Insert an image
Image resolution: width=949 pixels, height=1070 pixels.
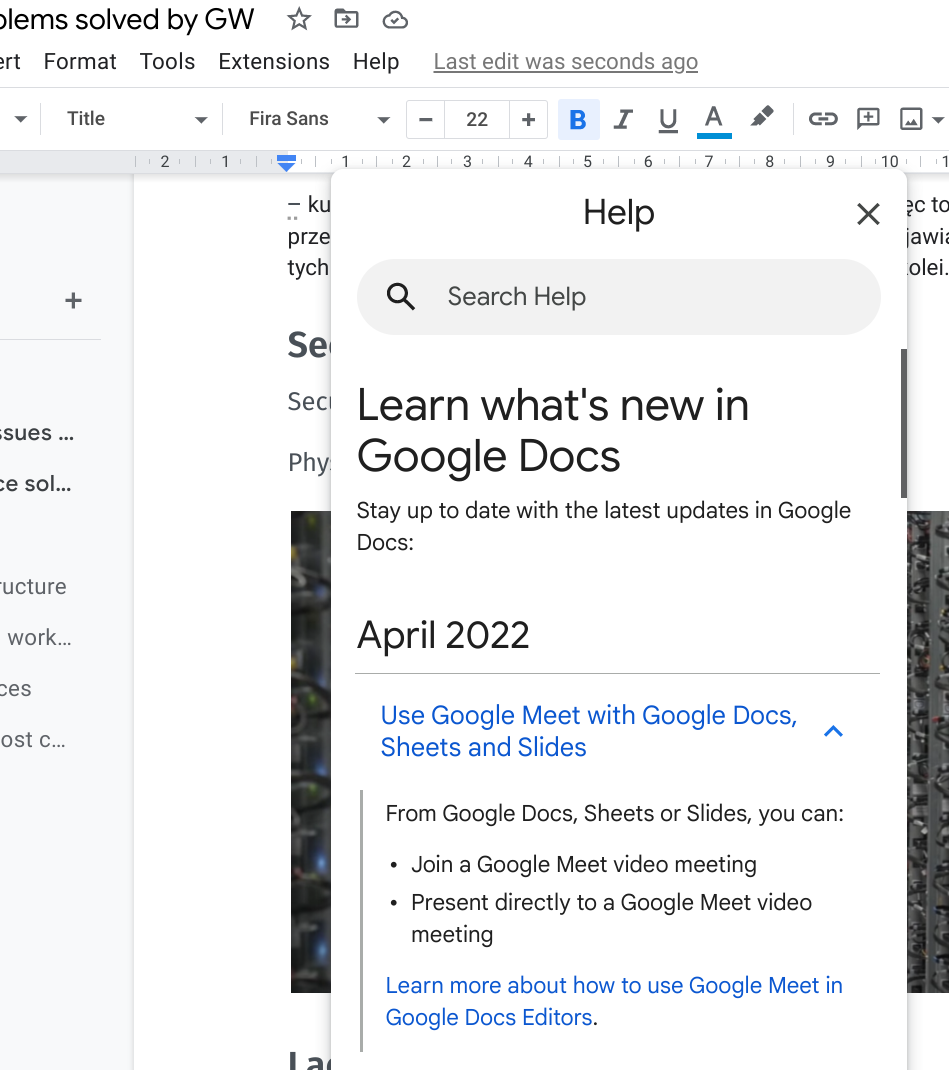[911, 119]
